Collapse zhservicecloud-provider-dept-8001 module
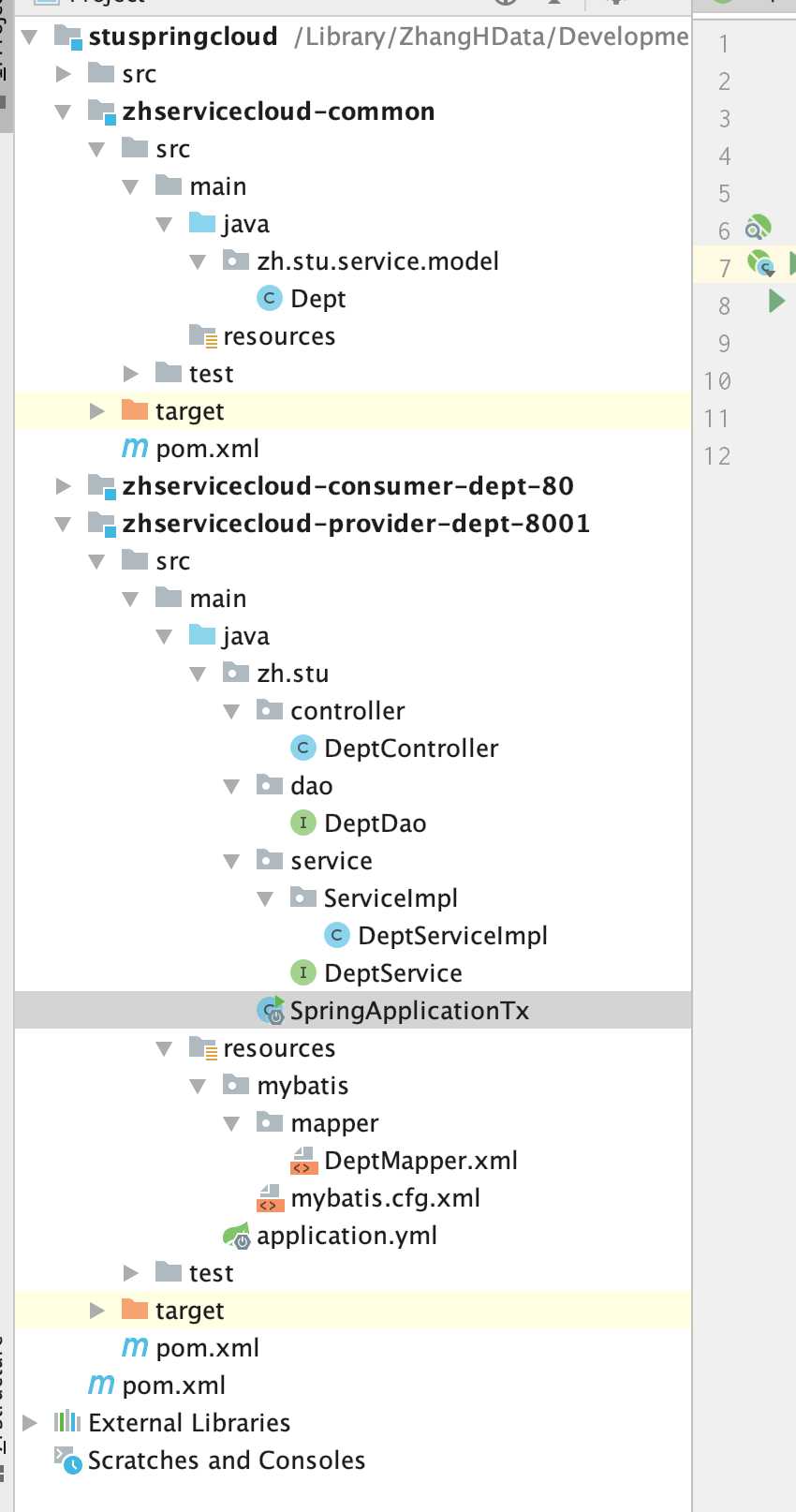796x1512 pixels. tap(63, 525)
